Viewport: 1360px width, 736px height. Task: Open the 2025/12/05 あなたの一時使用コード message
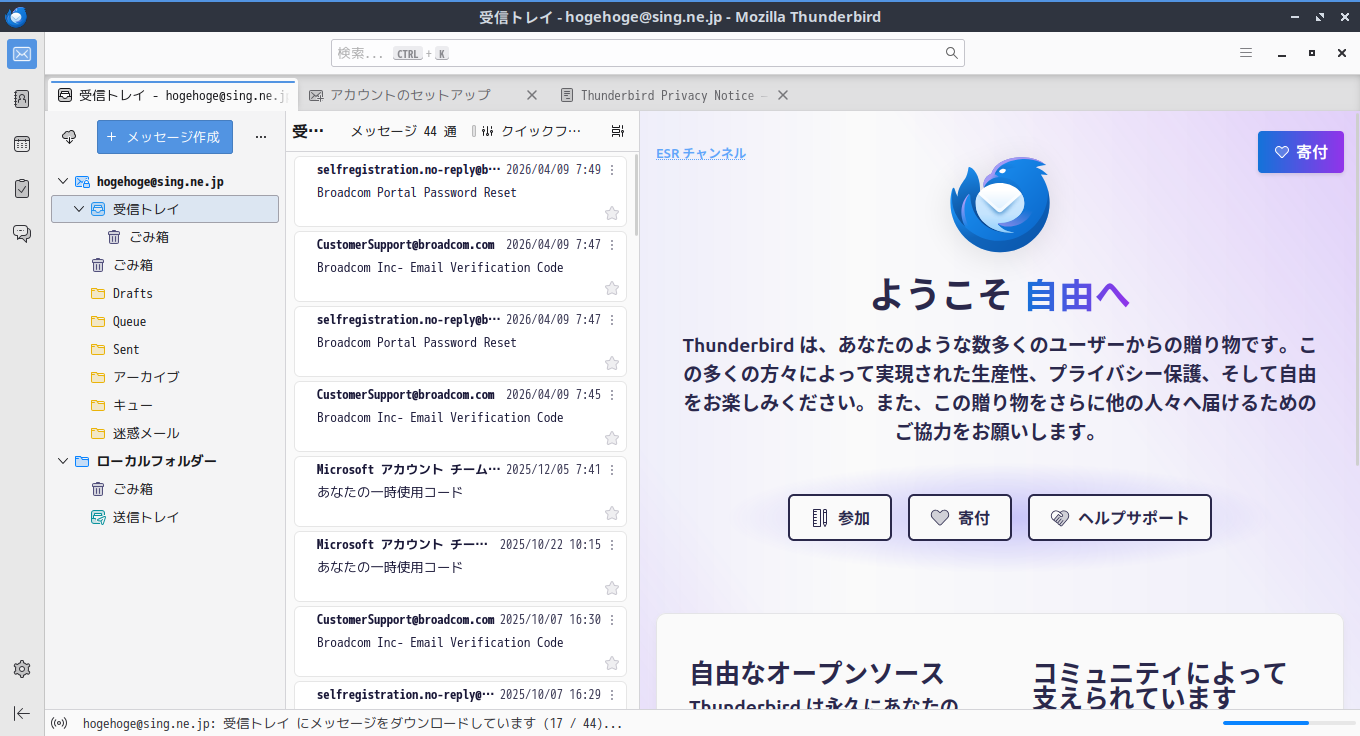pyautogui.click(x=460, y=491)
